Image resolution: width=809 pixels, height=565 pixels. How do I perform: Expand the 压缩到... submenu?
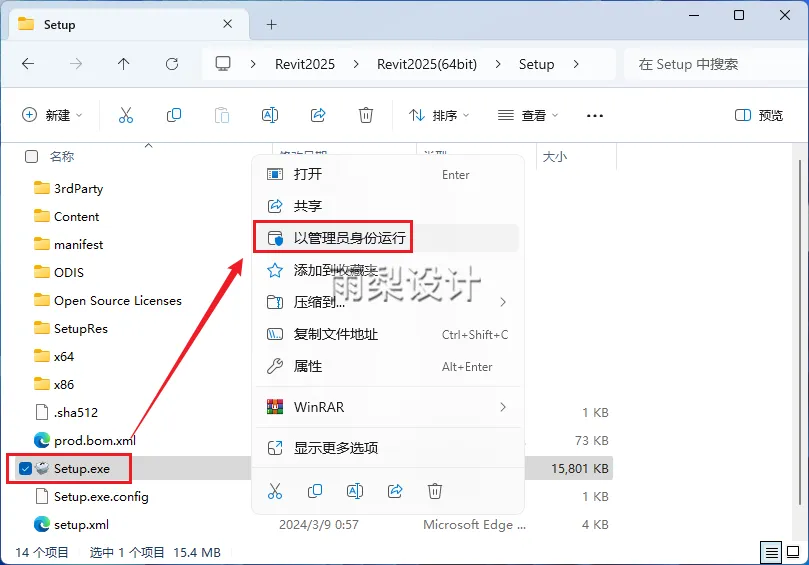[503, 302]
